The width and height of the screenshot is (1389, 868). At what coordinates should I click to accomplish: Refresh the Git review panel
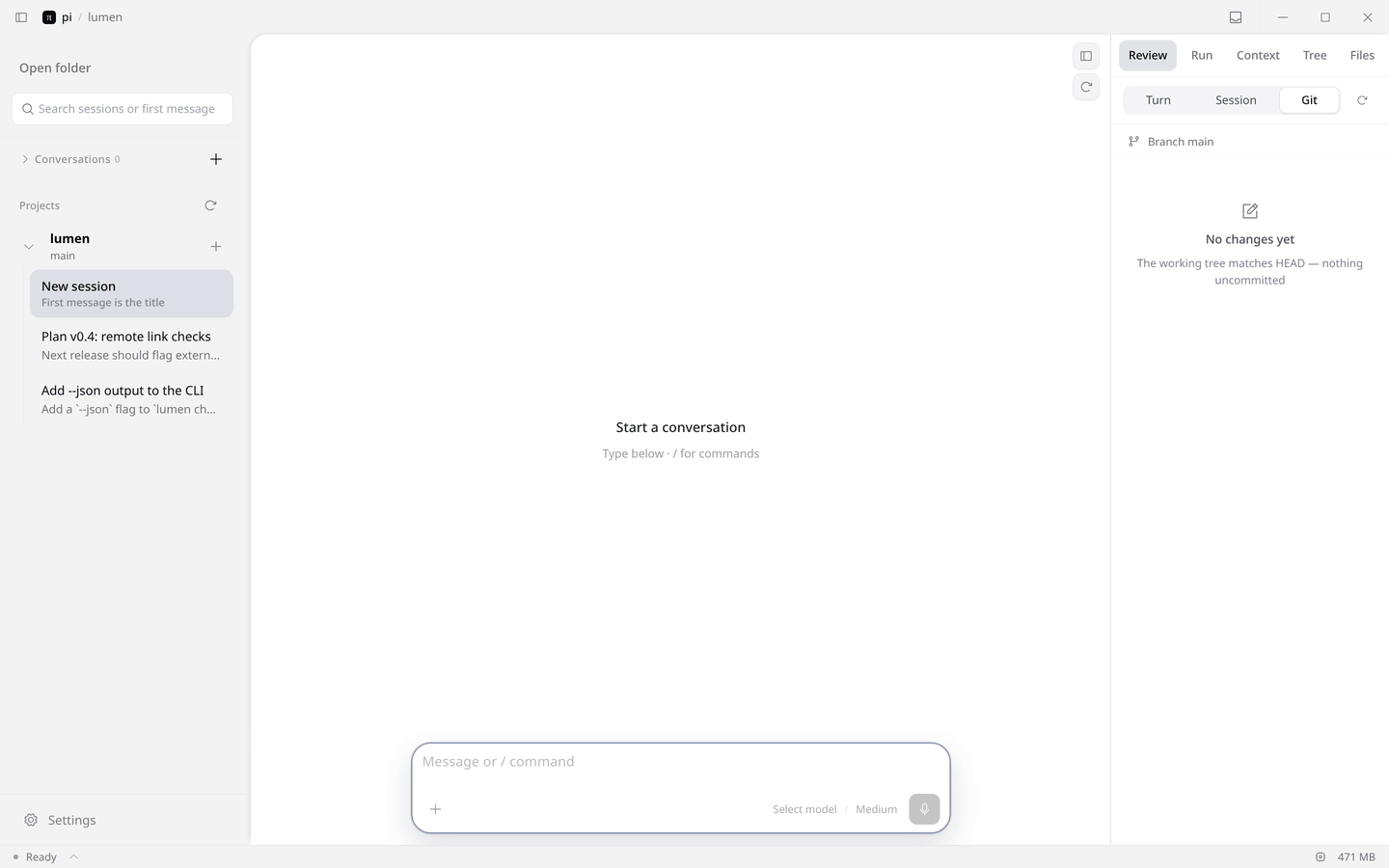tap(1362, 100)
